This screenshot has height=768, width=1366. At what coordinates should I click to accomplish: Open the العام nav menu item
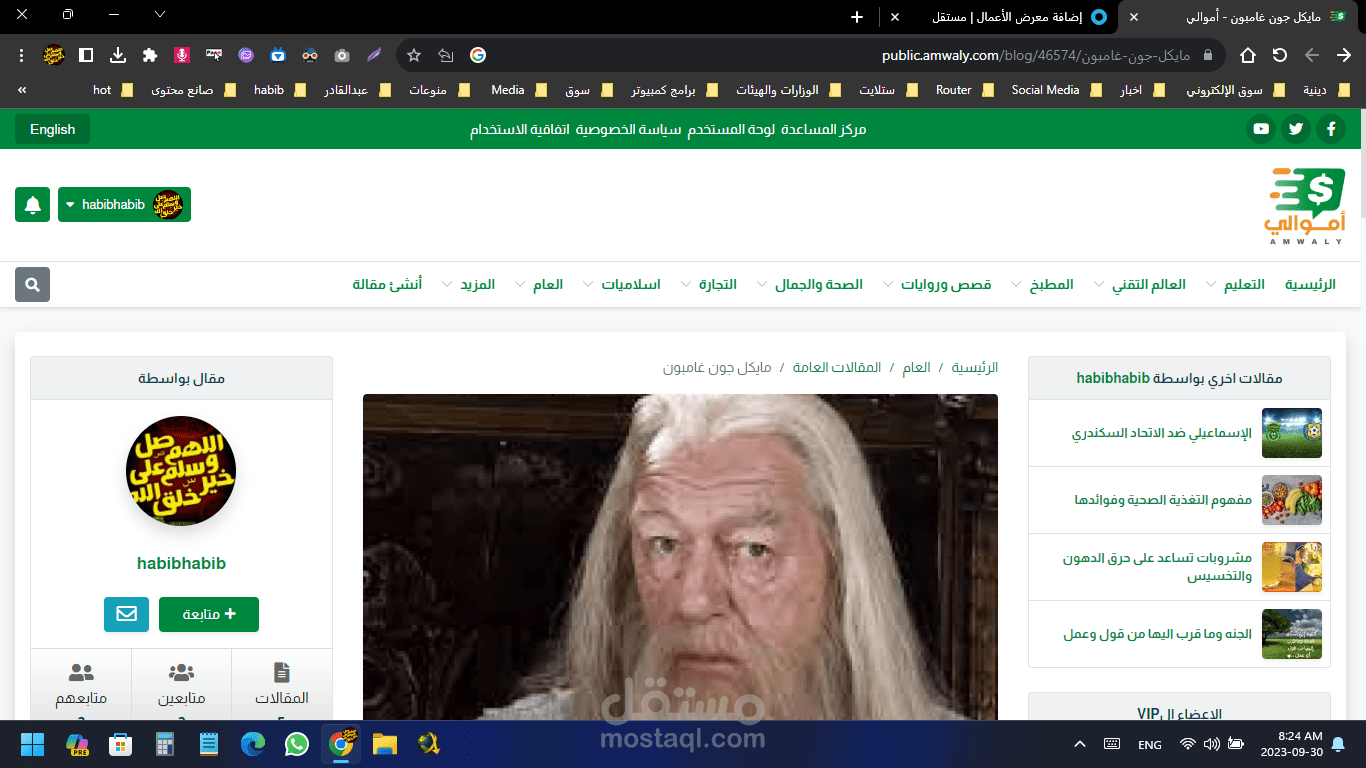coord(547,285)
